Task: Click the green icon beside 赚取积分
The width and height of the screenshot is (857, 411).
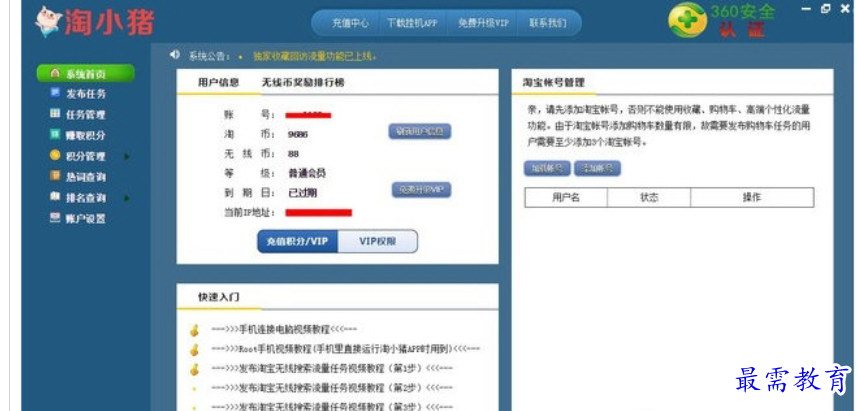Action: point(55,134)
